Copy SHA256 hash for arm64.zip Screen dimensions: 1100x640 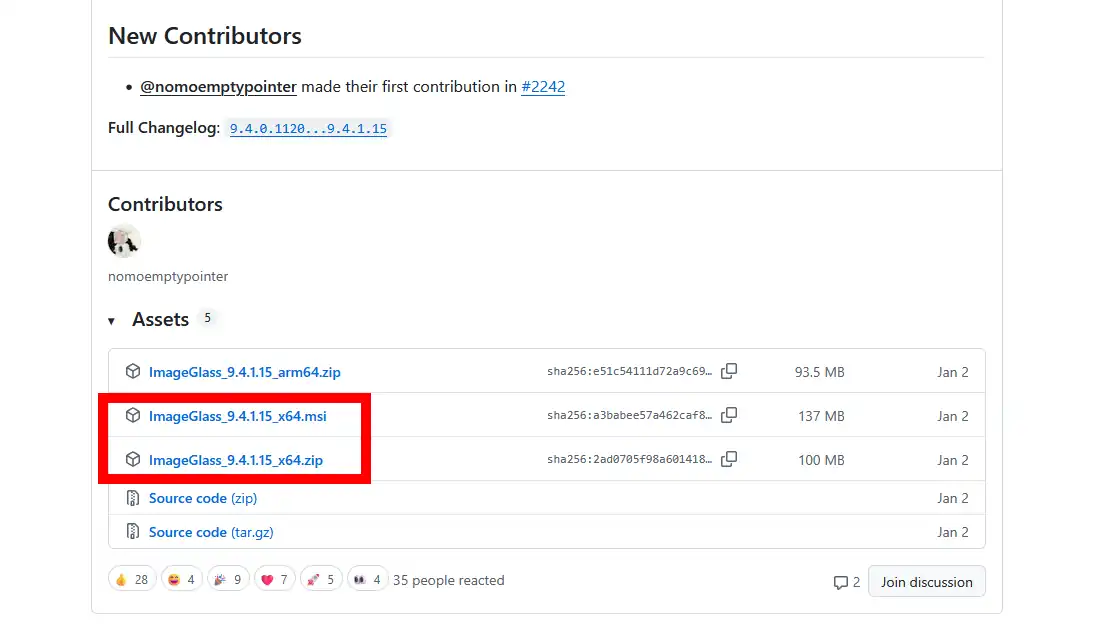(x=729, y=372)
